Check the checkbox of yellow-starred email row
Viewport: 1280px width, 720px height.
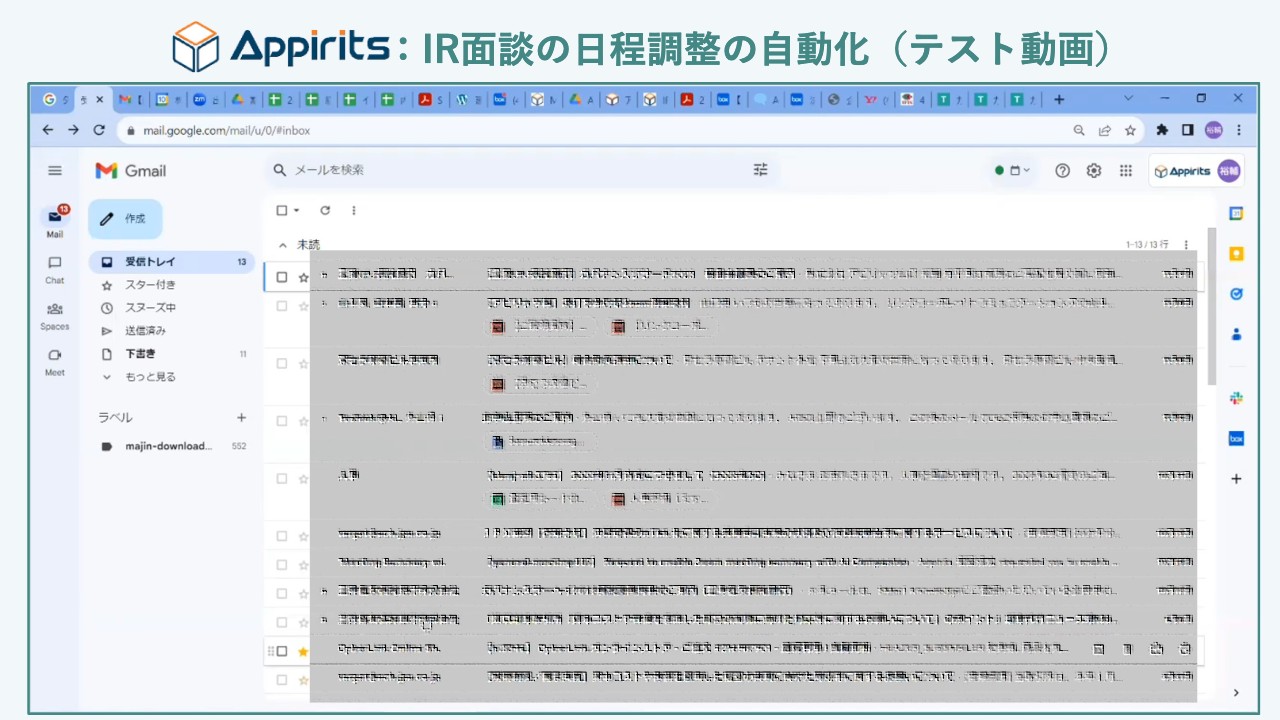point(282,651)
